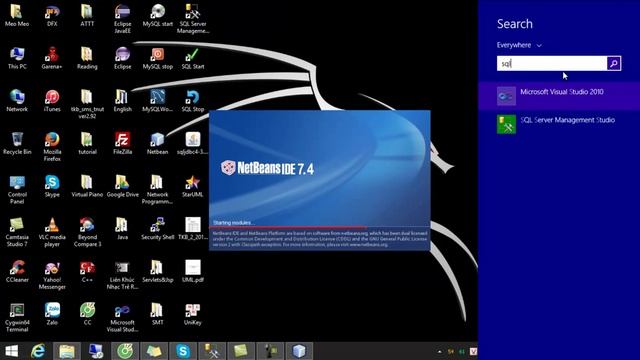Open the UML.pdf file
Viewport: 640px width, 360px height.
coord(193,271)
